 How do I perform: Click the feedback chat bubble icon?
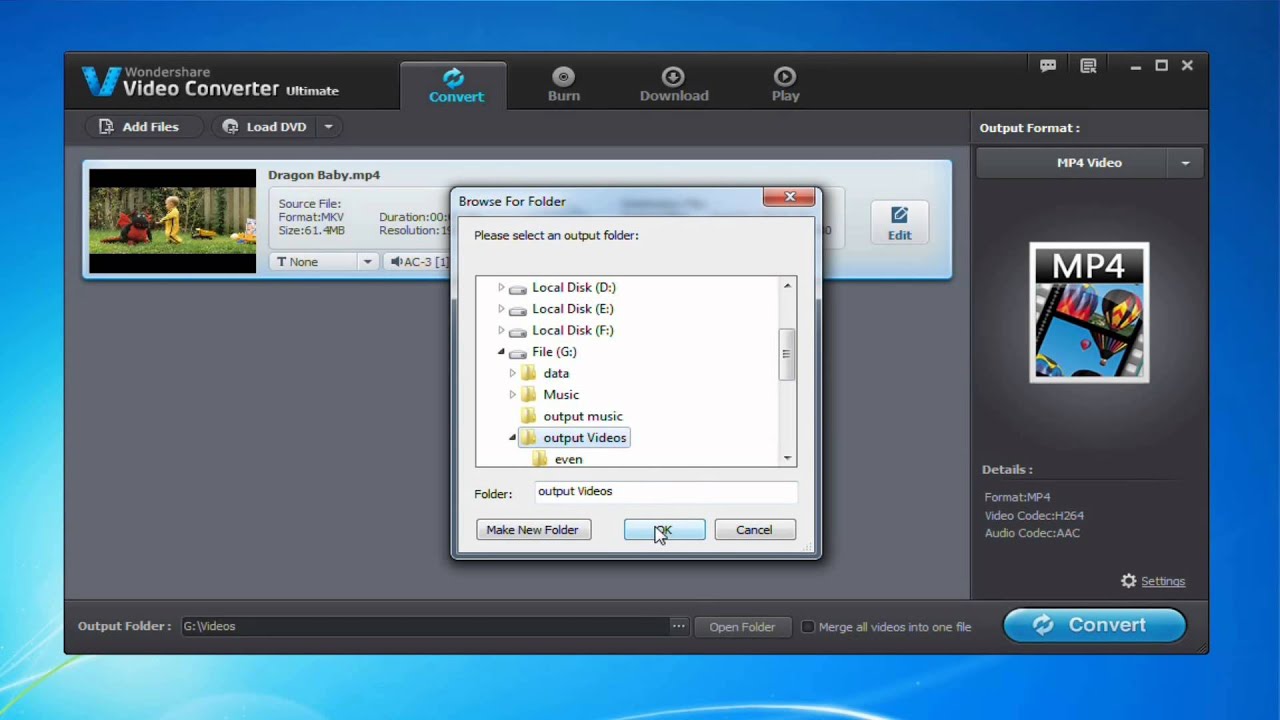point(1047,66)
